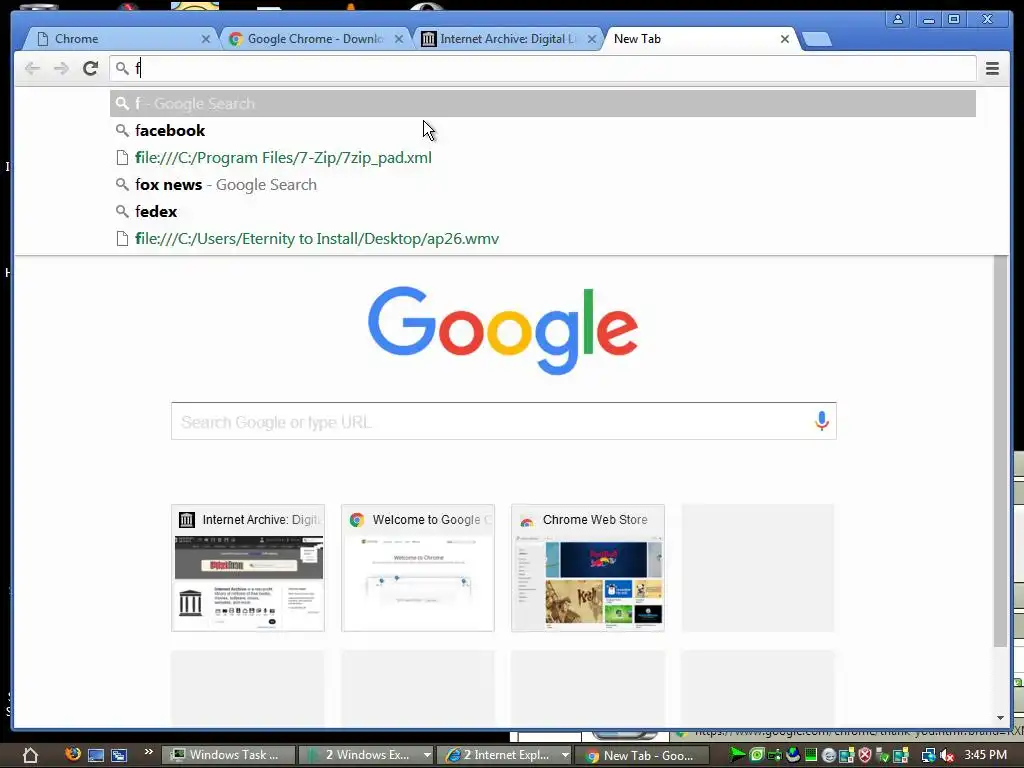Expand the Windows Explorer group dropdown arrow
This screenshot has width=1024, height=768.
pyautogui.click(x=427, y=756)
